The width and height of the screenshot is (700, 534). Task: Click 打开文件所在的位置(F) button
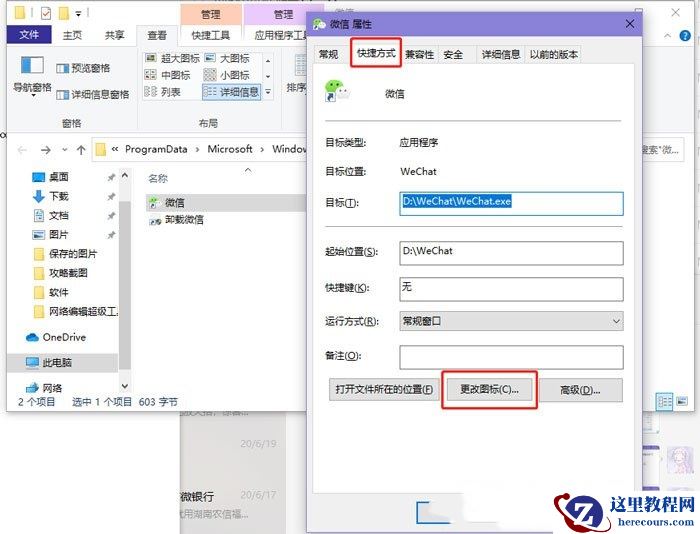pyautogui.click(x=384, y=389)
